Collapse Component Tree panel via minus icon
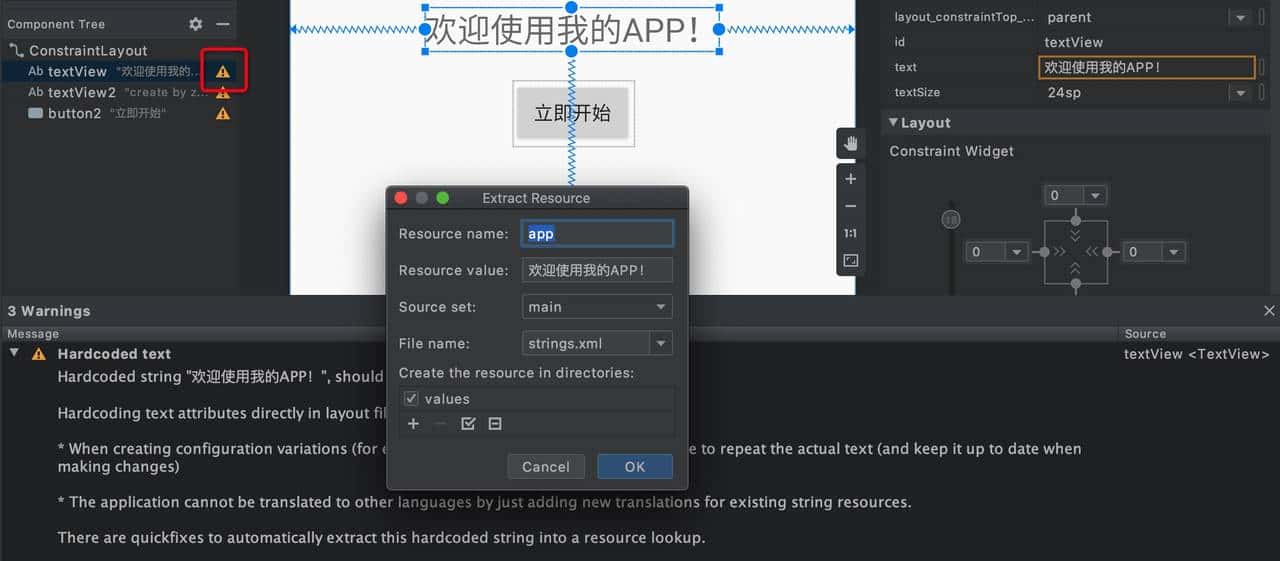Viewport: 1280px width, 561px height. point(223,24)
